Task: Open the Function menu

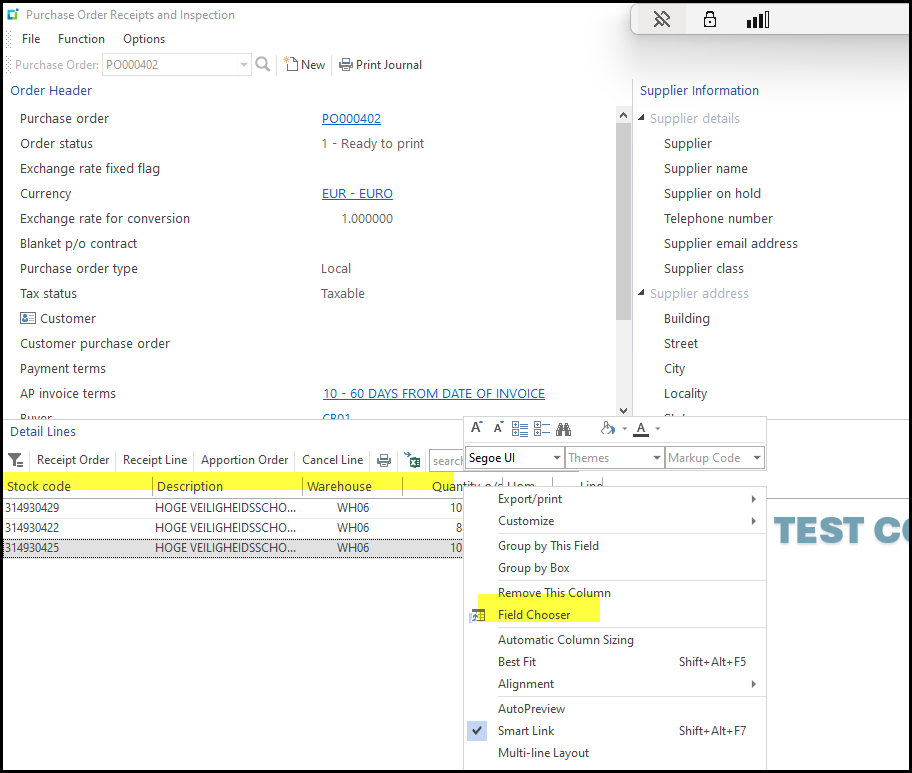Action: click(81, 39)
